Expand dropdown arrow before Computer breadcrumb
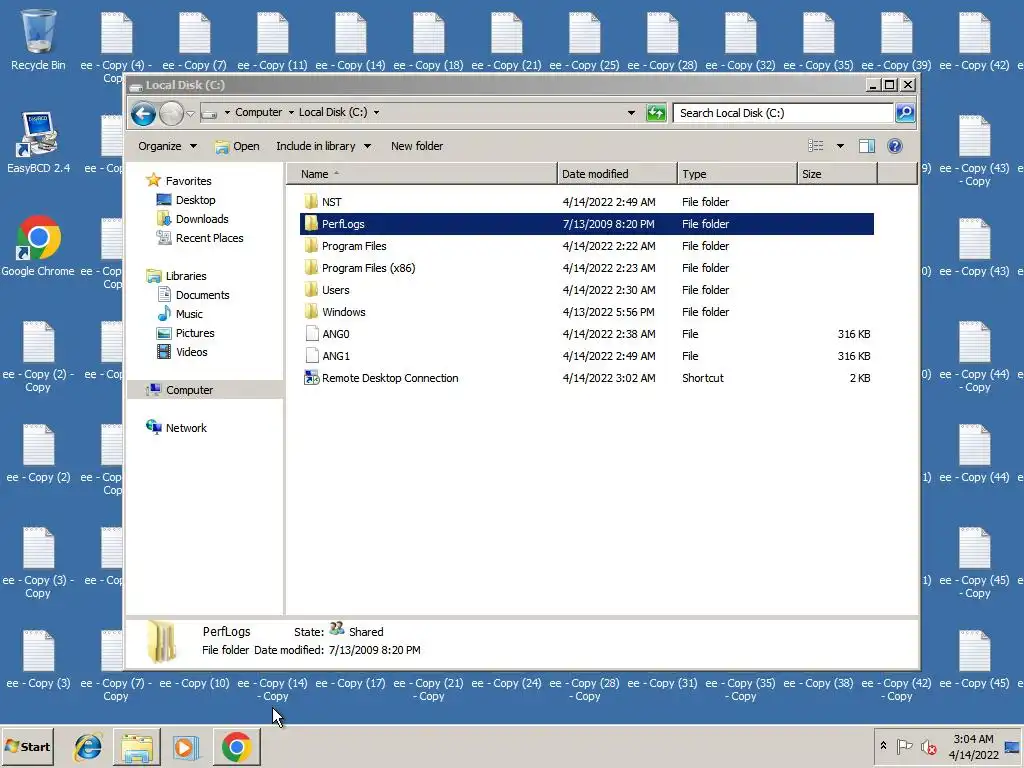Viewport: 1024px width, 768px height. [227, 112]
